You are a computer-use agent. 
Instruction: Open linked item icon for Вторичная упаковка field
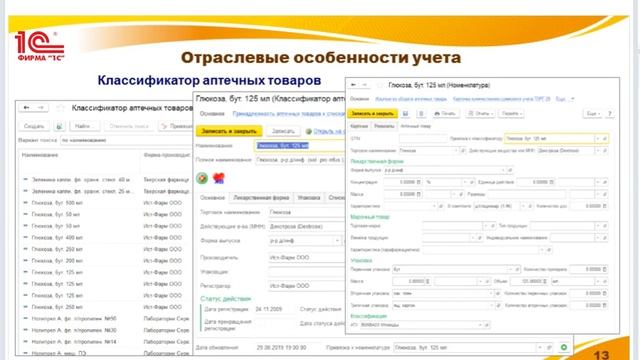pos(498,293)
